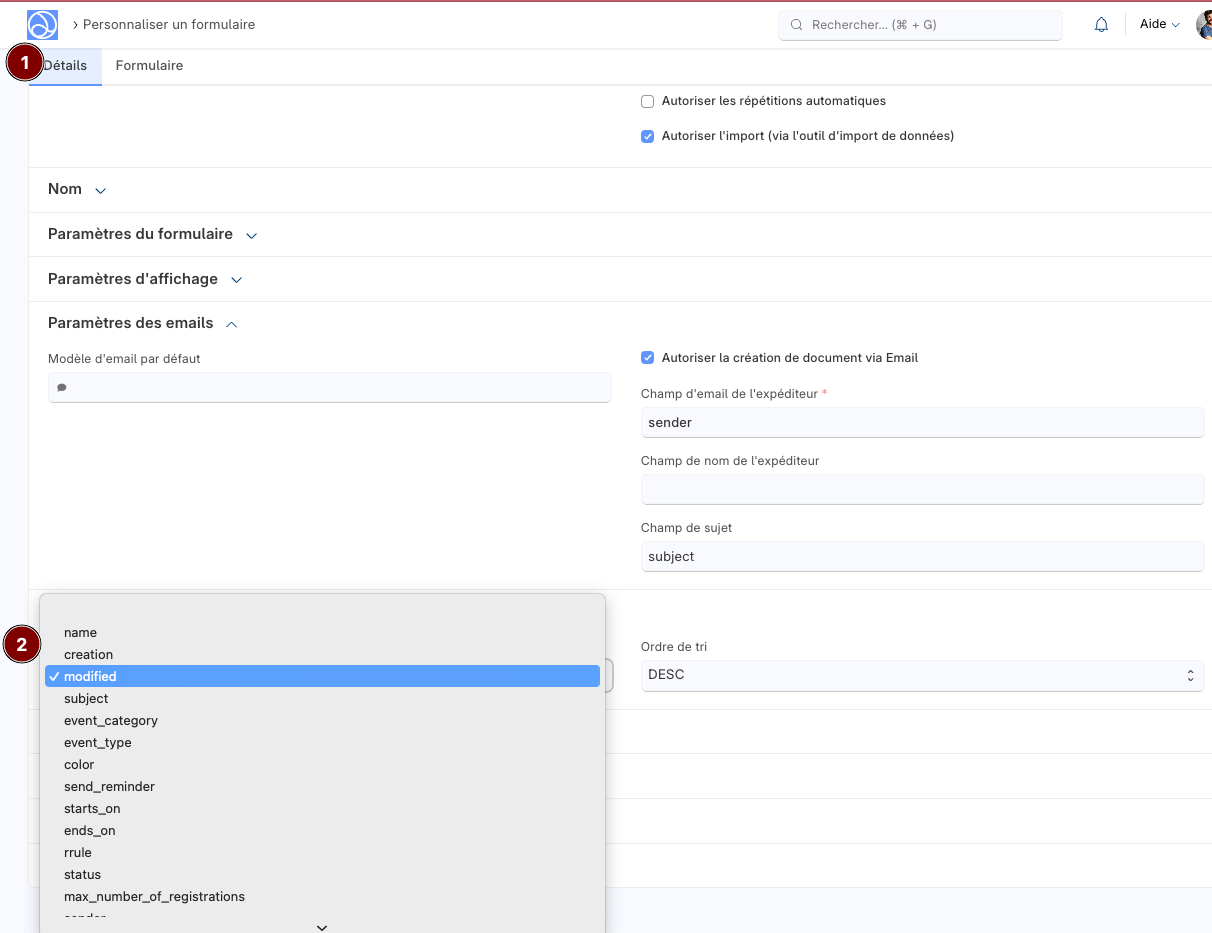1212x933 pixels.
Task: Click the step 1 badge marker
Action: point(24,63)
